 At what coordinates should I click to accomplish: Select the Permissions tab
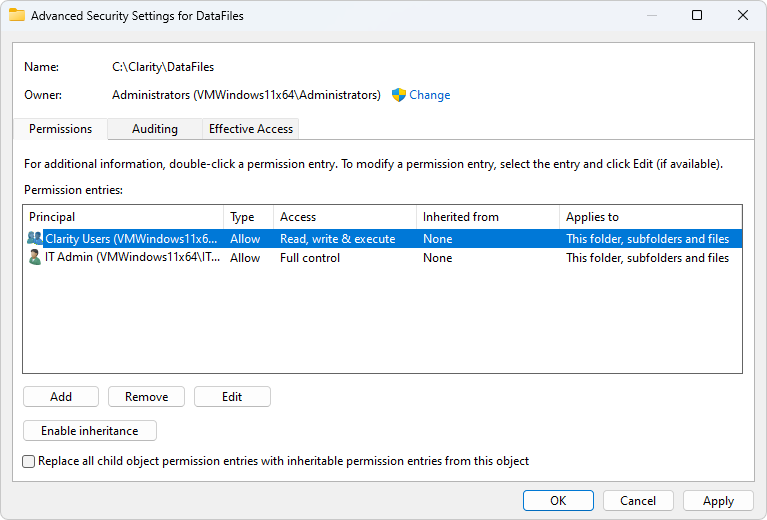click(60, 129)
